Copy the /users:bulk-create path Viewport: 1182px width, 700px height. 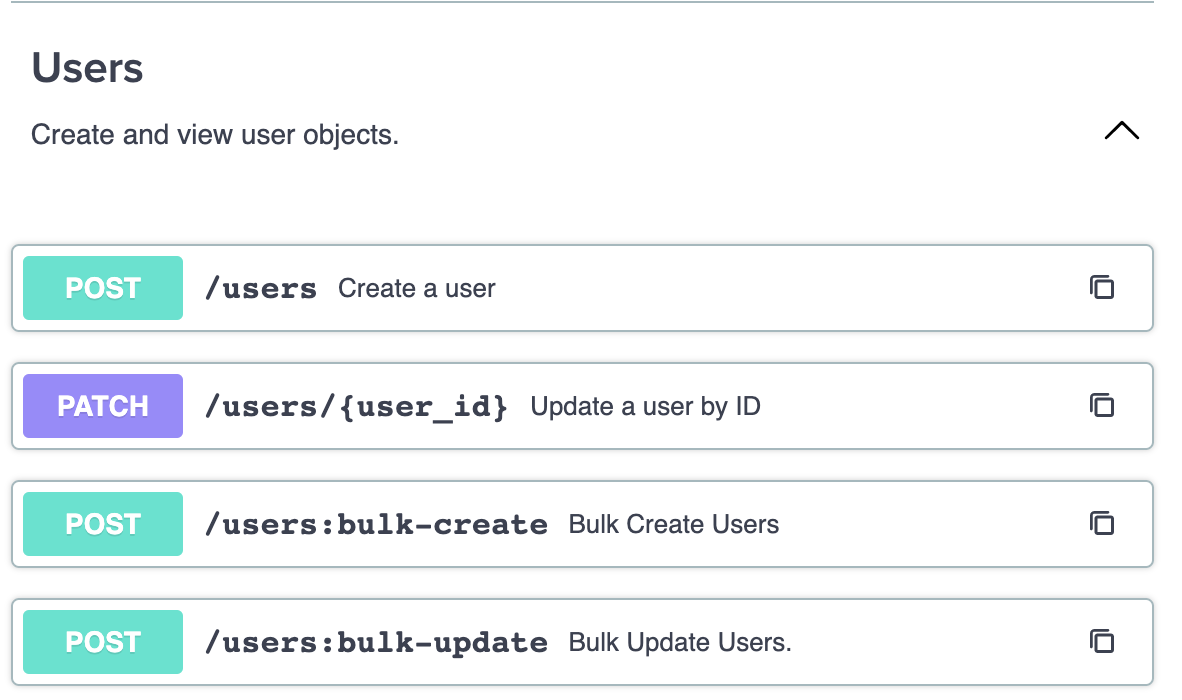pyautogui.click(x=1101, y=524)
